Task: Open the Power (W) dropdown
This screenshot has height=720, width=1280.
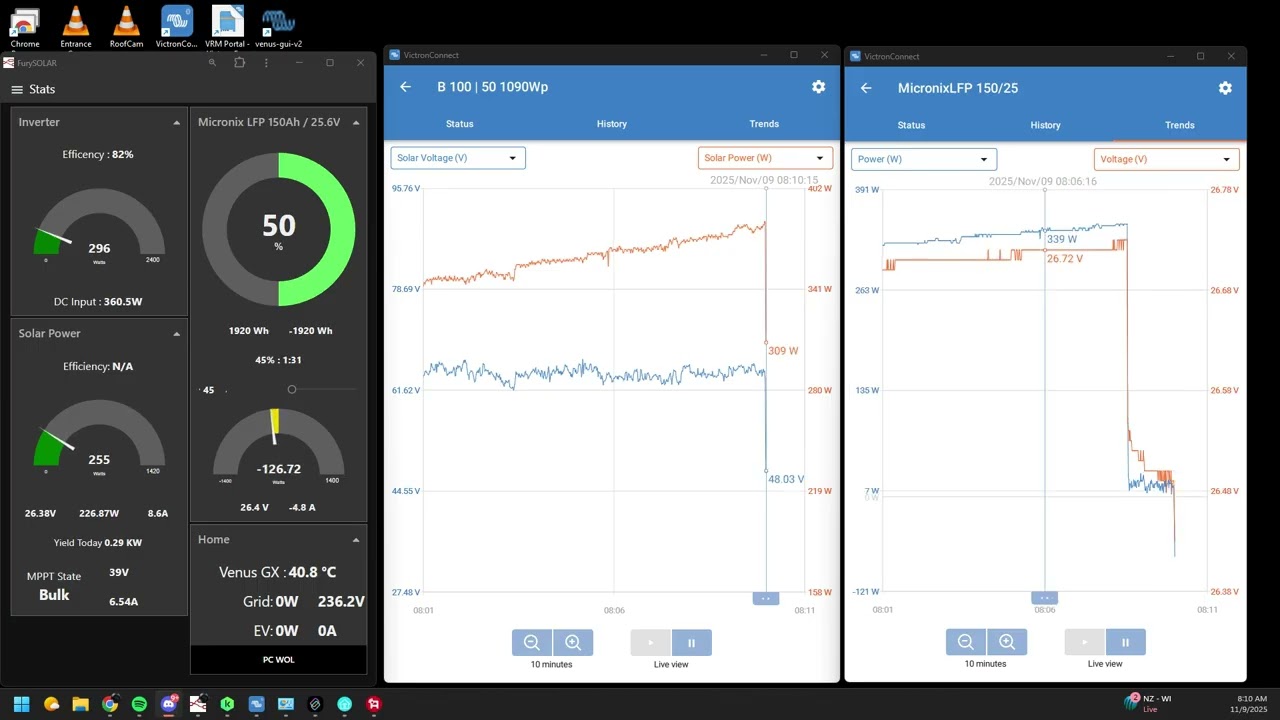Action: [924, 159]
